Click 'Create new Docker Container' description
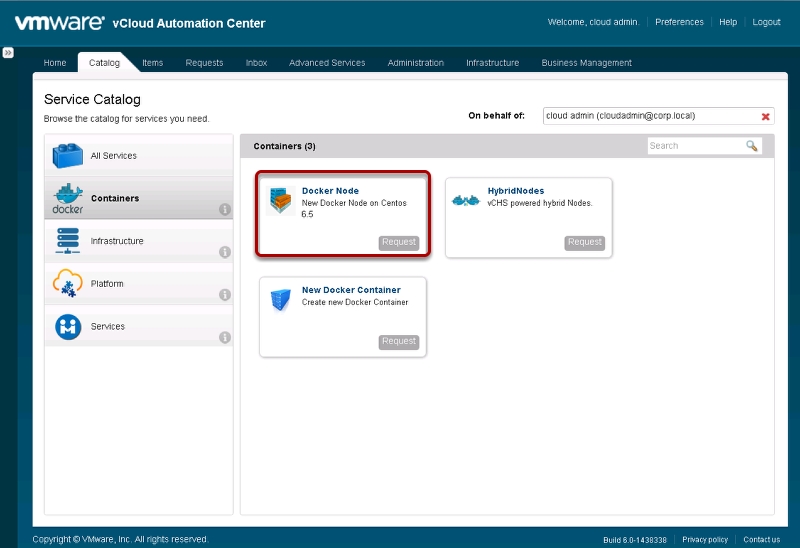 [x=355, y=302]
